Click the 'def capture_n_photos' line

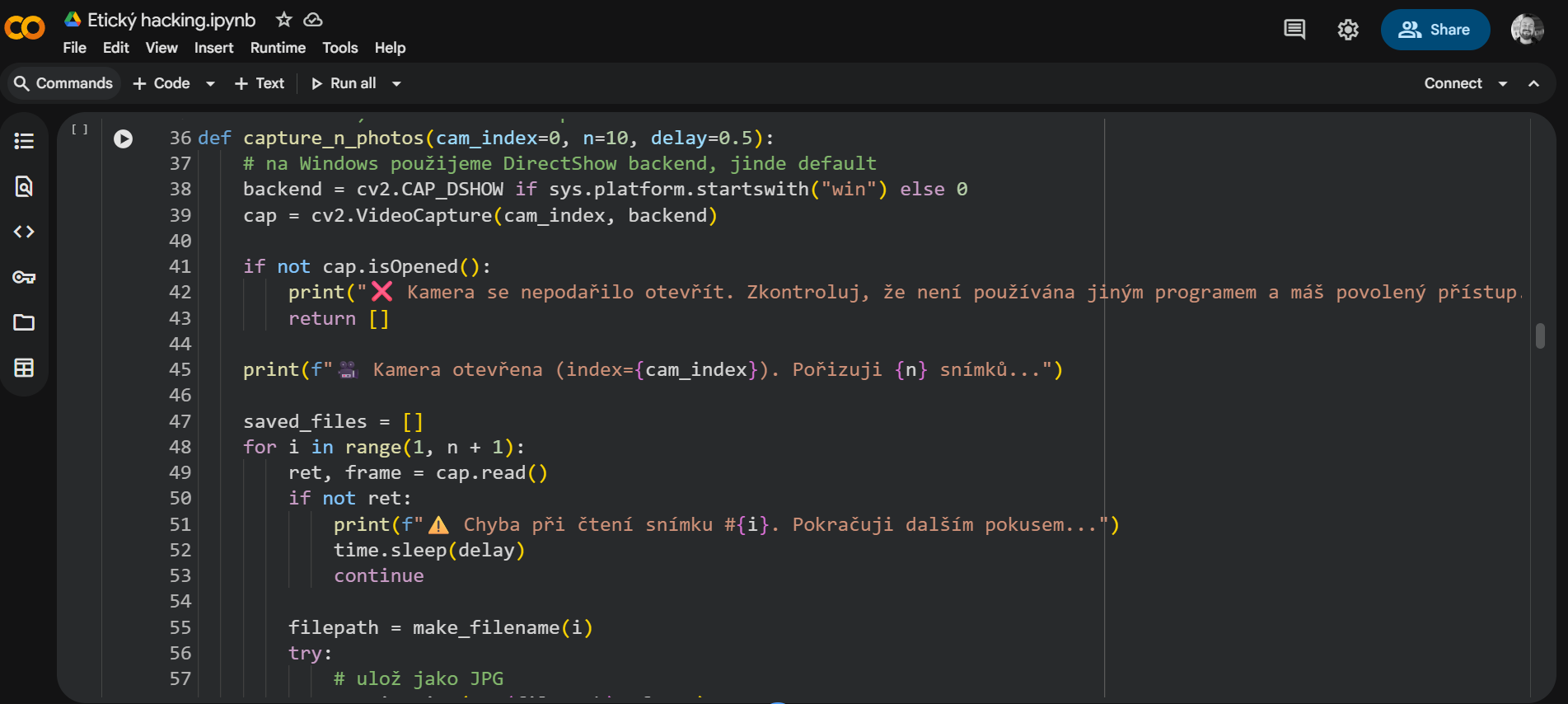pos(486,138)
